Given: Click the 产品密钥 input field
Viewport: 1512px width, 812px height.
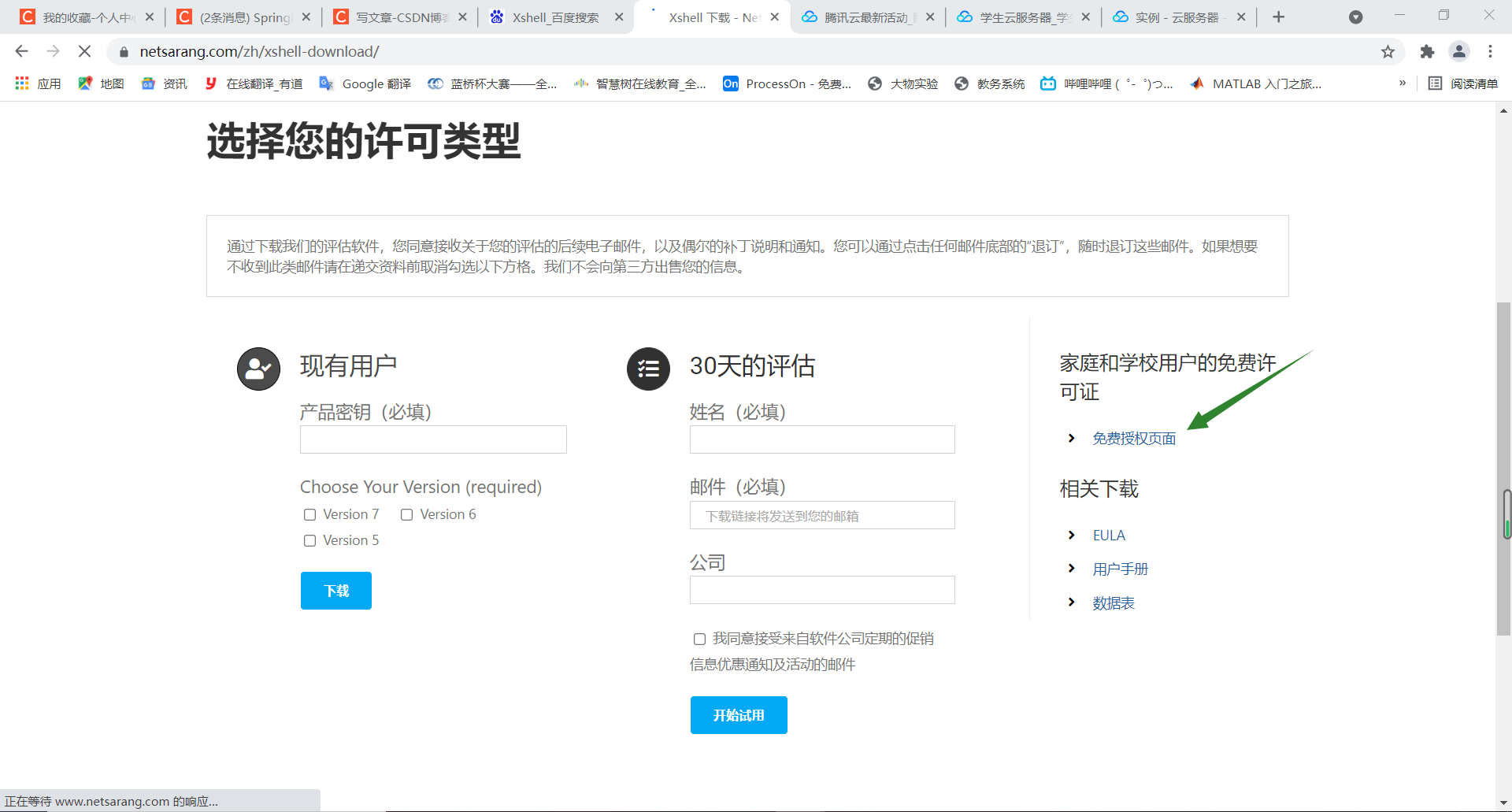Looking at the screenshot, I should coord(432,439).
